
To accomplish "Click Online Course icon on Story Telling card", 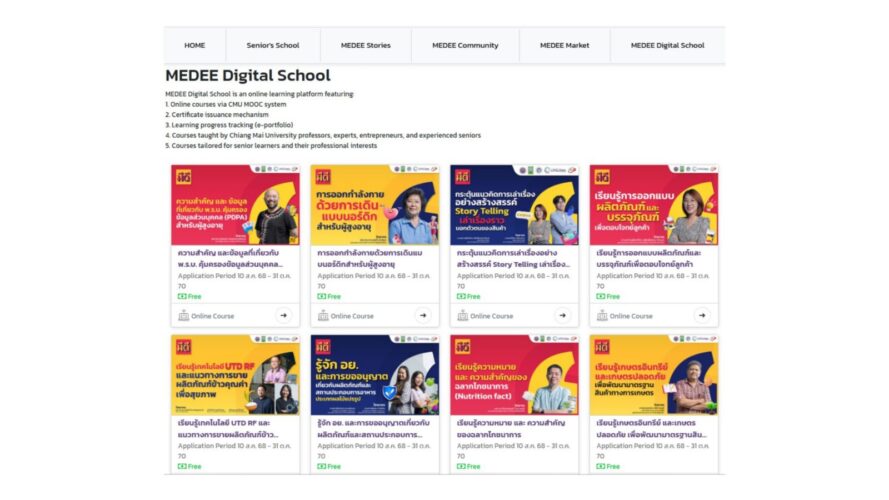I will (462, 316).
